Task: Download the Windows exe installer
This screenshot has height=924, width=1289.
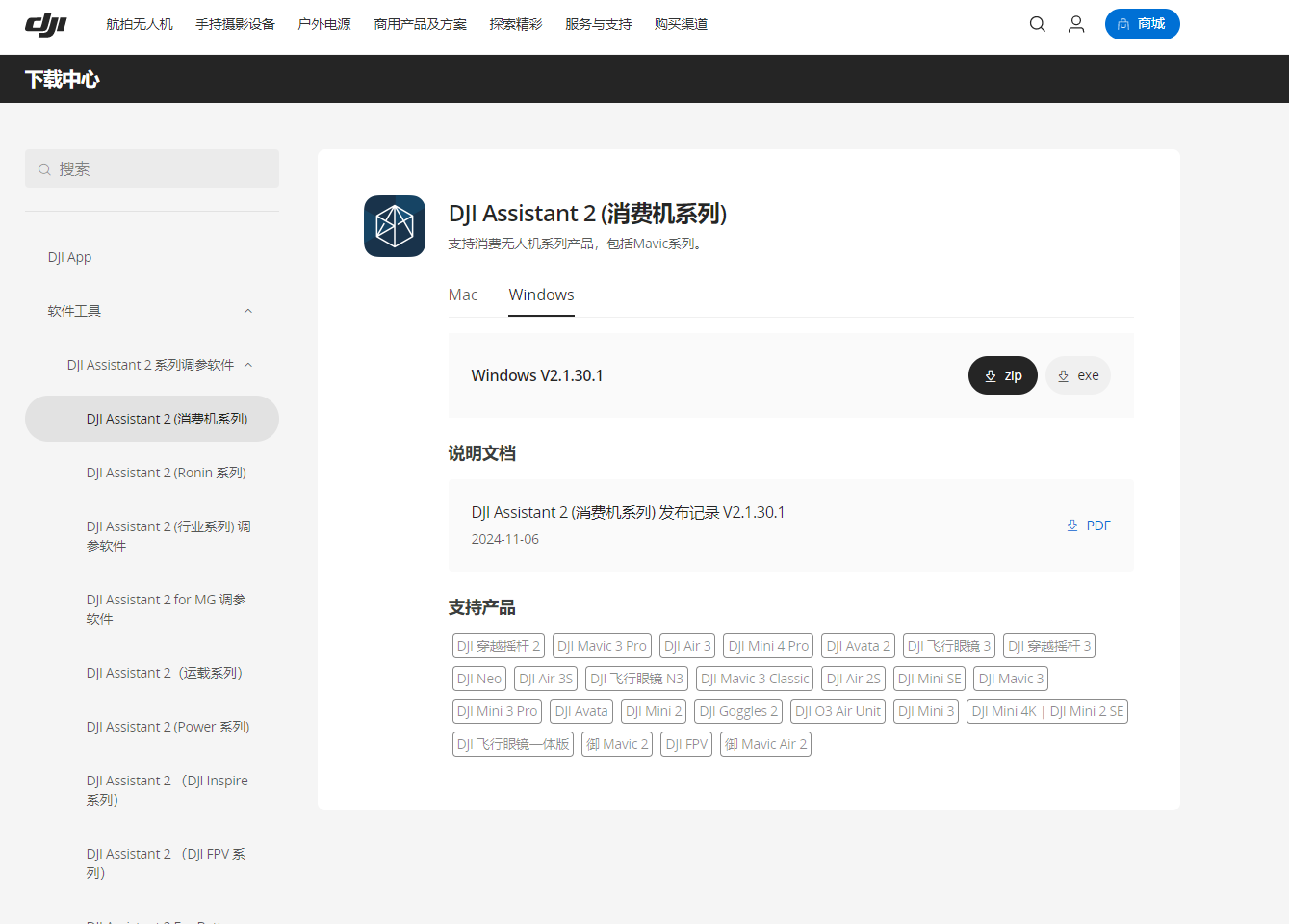Action: (1078, 375)
